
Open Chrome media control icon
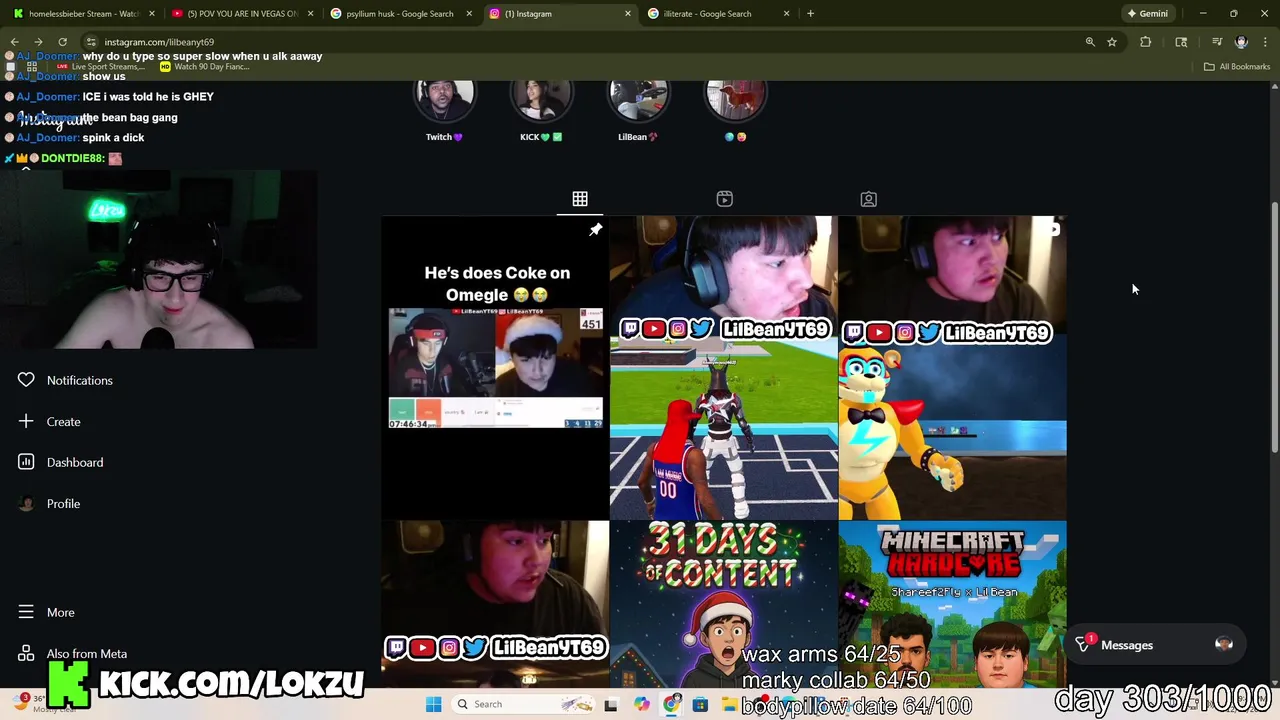[1217, 42]
